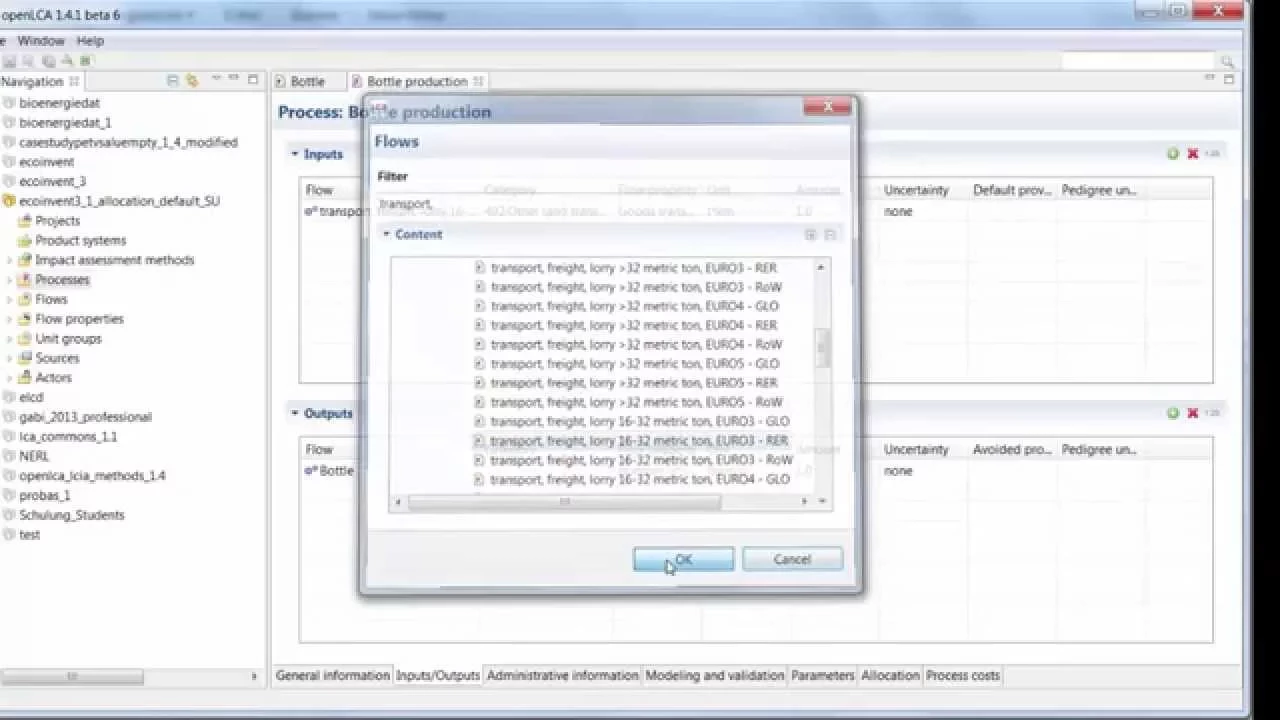Collapse the Content section in Flows dialog
This screenshot has width=1280, height=720.
(x=387, y=234)
